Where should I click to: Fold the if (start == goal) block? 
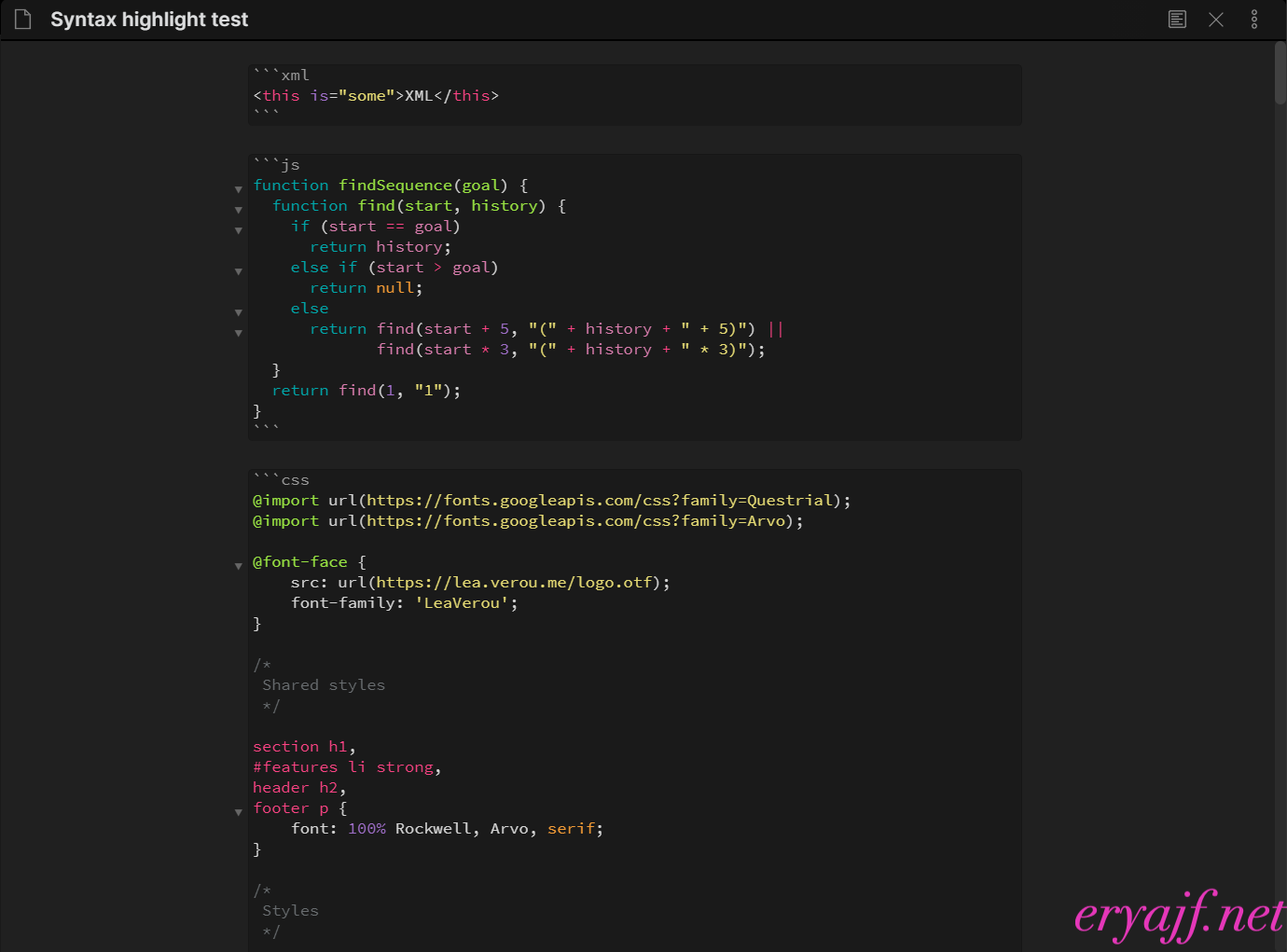click(x=239, y=230)
